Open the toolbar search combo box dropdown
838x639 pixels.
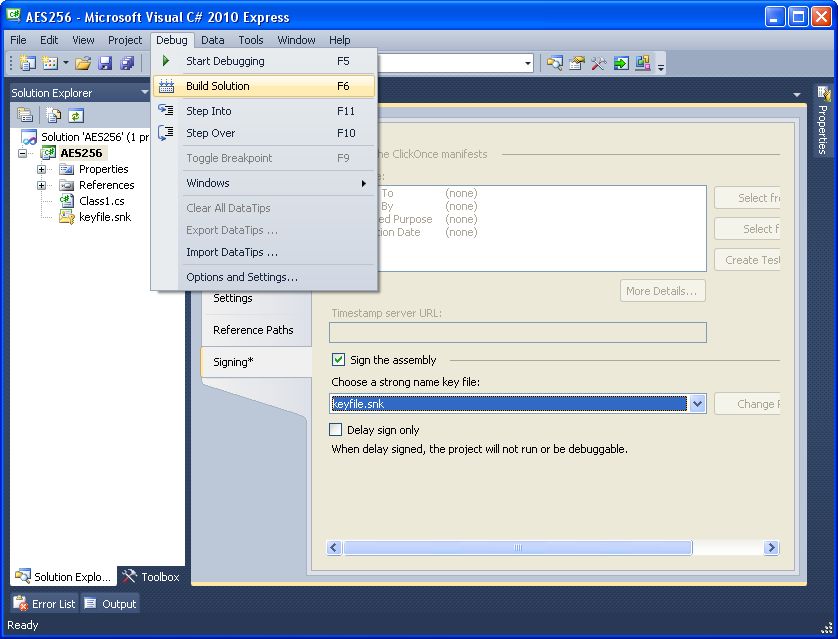[528, 63]
